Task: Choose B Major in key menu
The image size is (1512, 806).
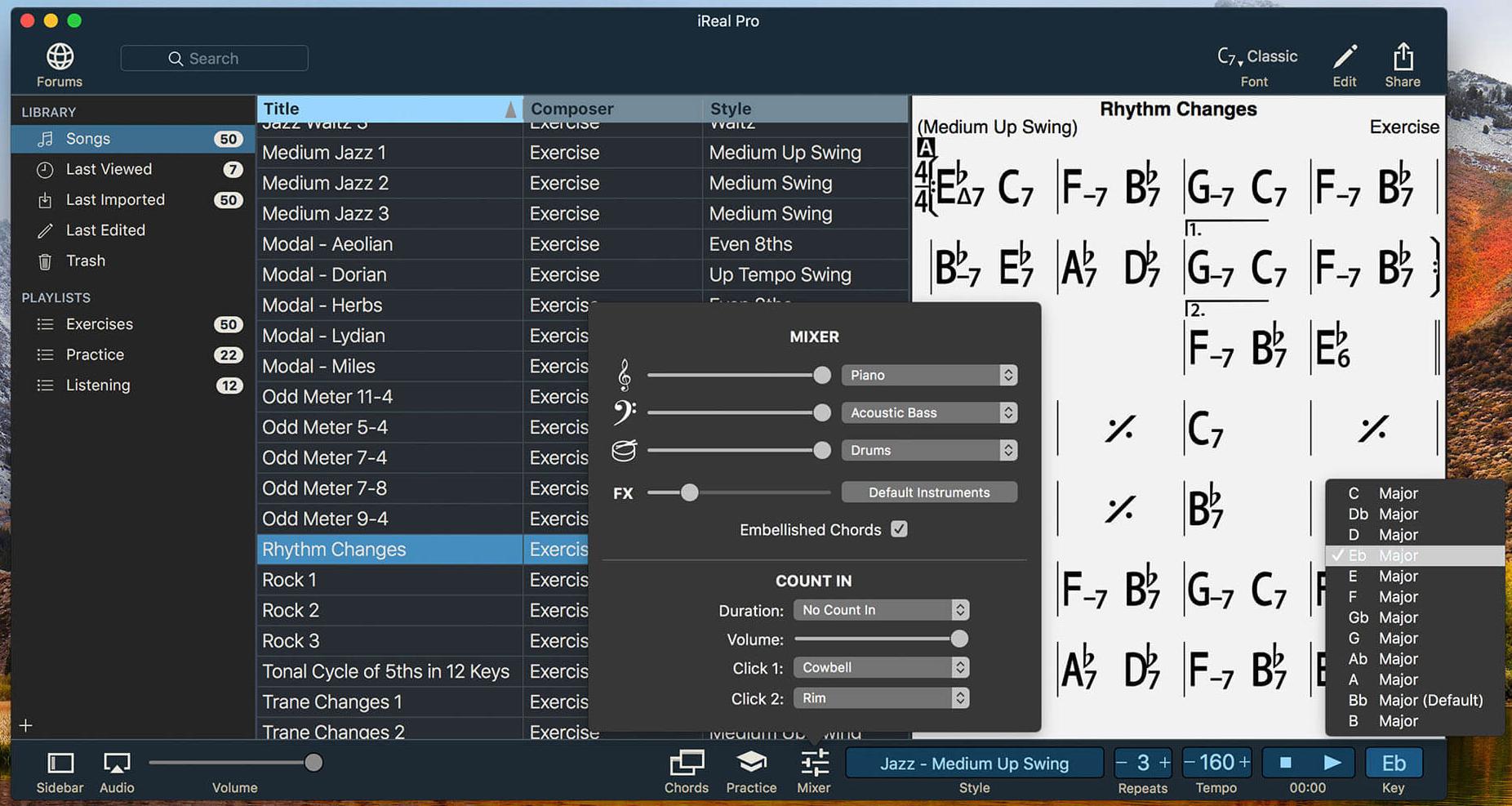Action: tap(1416, 721)
